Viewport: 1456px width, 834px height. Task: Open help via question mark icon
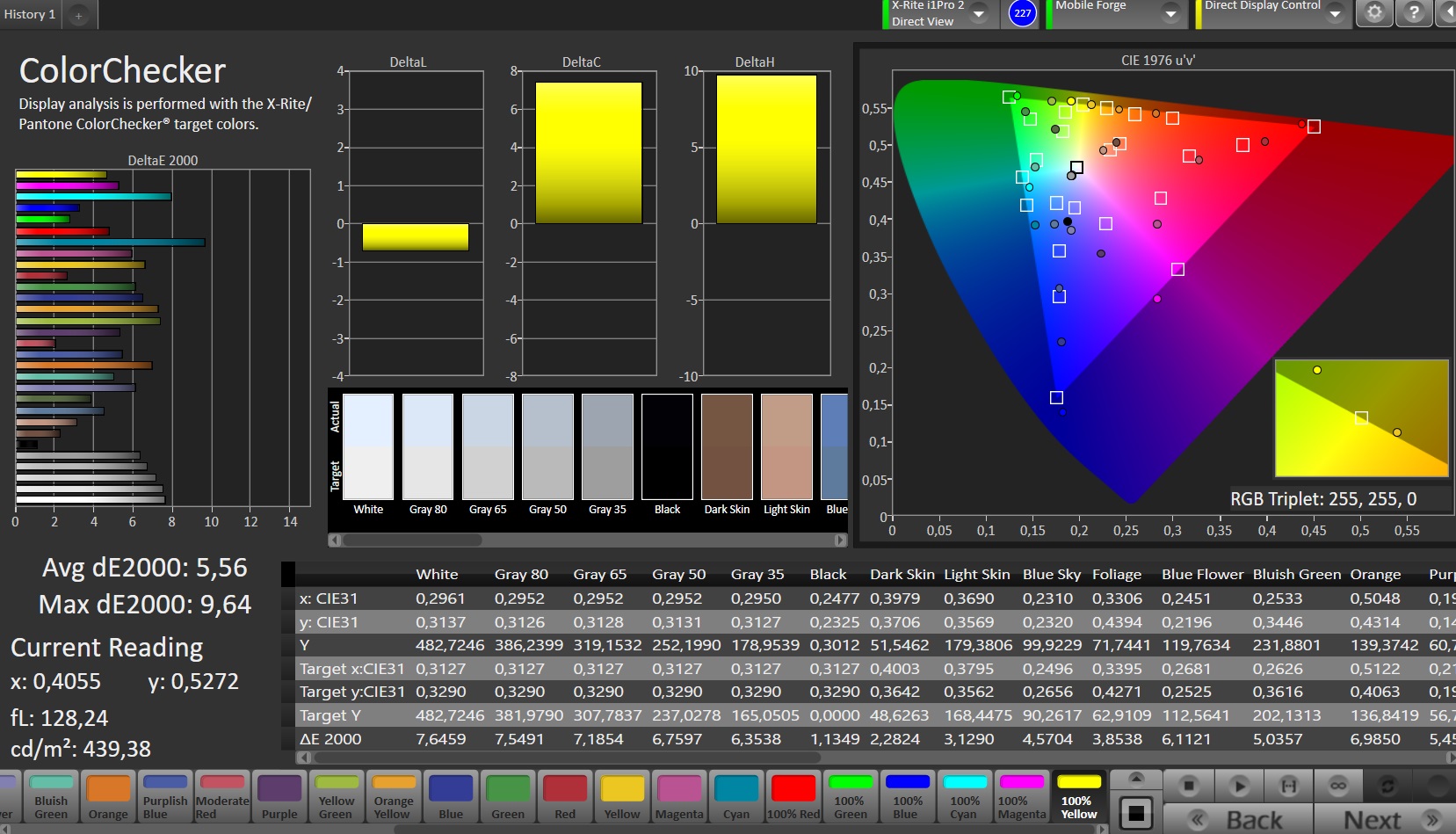coord(1413,13)
